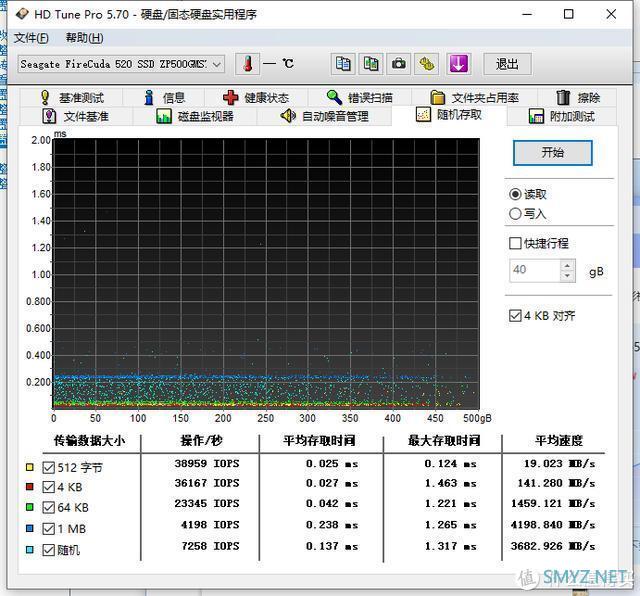
Task: Select the 写入 write radio button
Action: click(x=516, y=213)
